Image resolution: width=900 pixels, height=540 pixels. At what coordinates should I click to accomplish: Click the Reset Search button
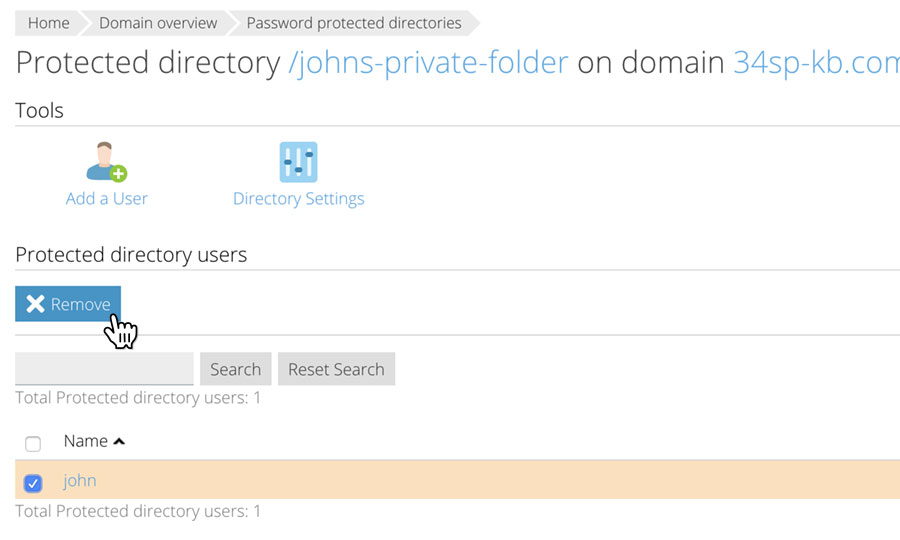point(336,369)
